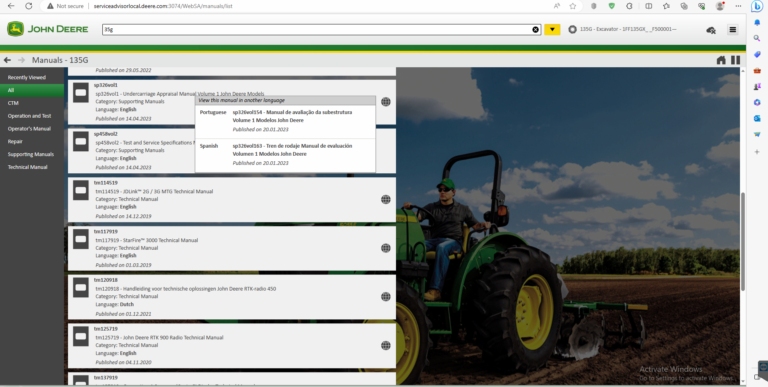This screenshot has width=768, height=387.
Task: Click browser back button
Action: click(x=11, y=6)
